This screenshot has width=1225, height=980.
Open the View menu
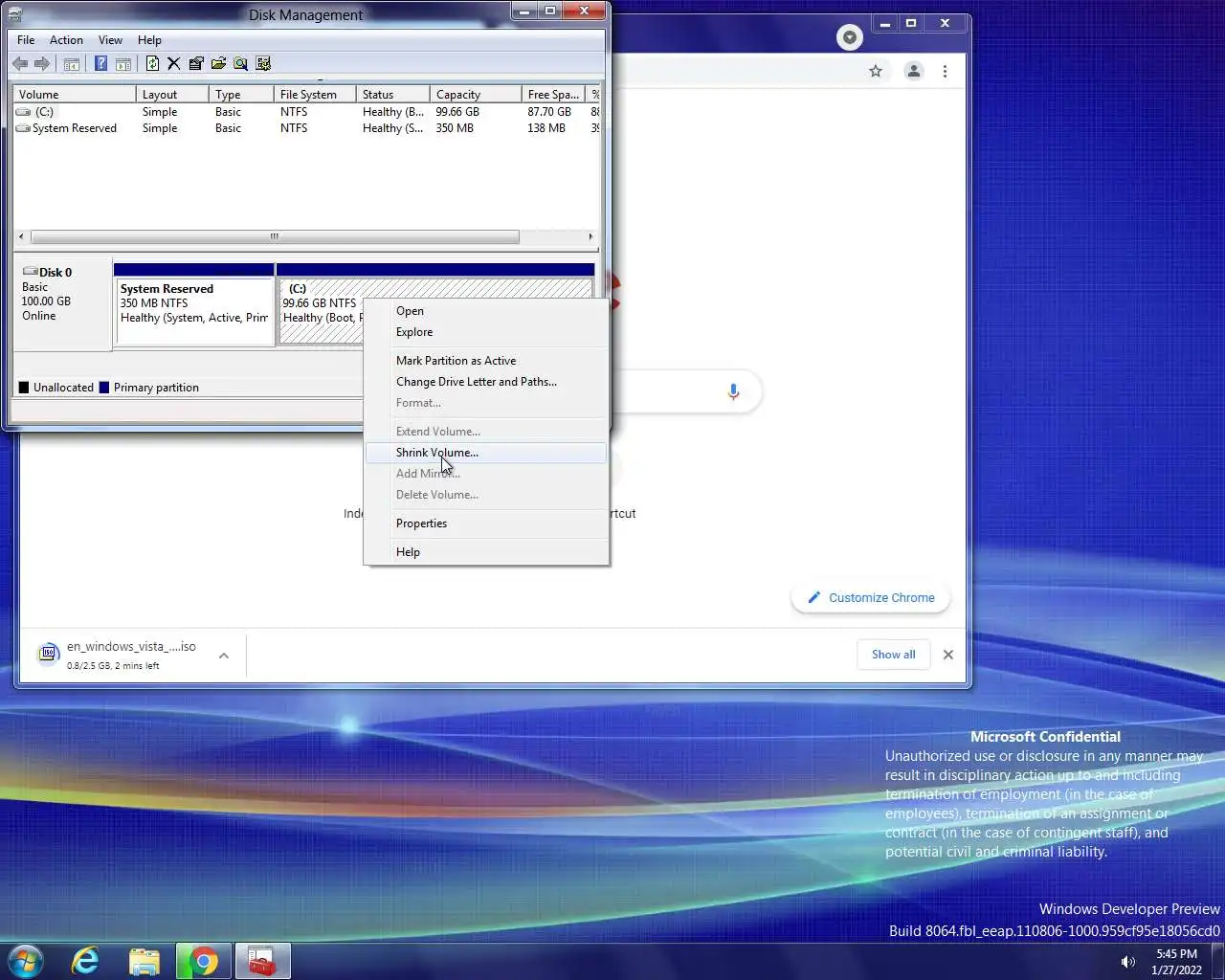[110, 40]
